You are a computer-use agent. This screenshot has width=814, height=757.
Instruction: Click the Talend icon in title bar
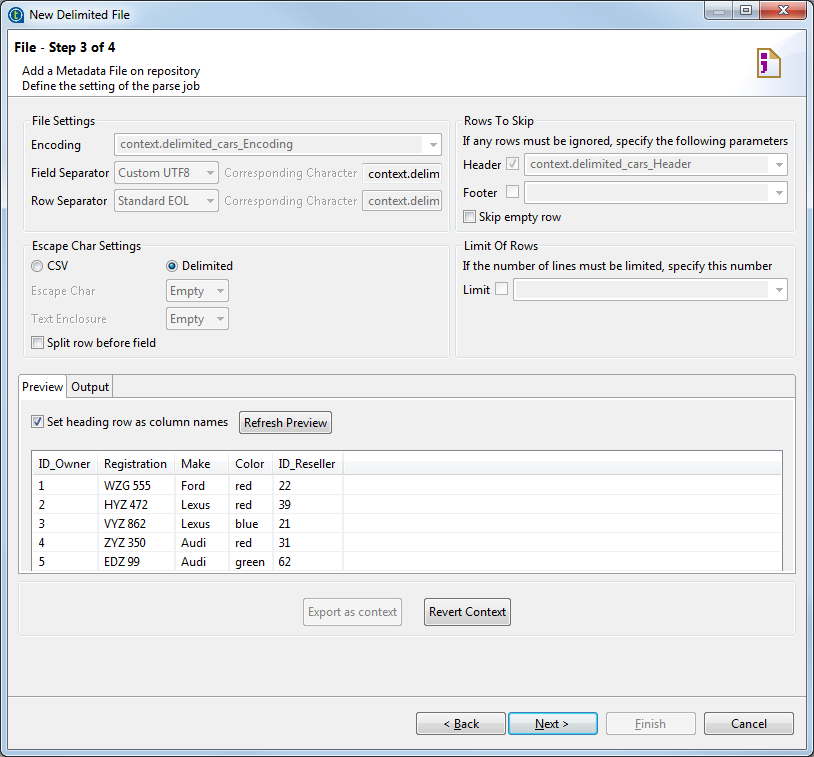tap(16, 15)
